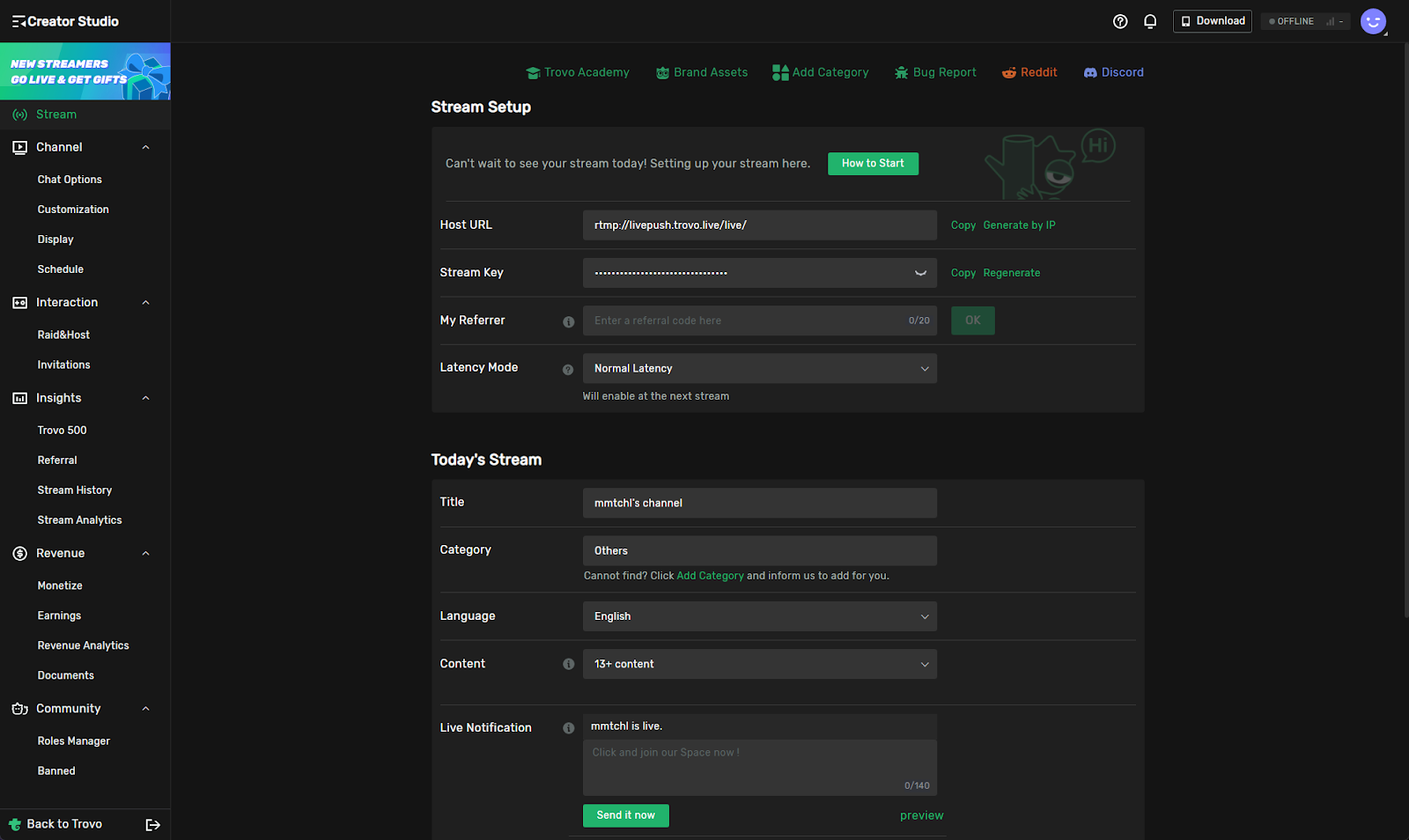The image size is (1409, 840).
Task: Click Send it now button
Action: tap(626, 815)
